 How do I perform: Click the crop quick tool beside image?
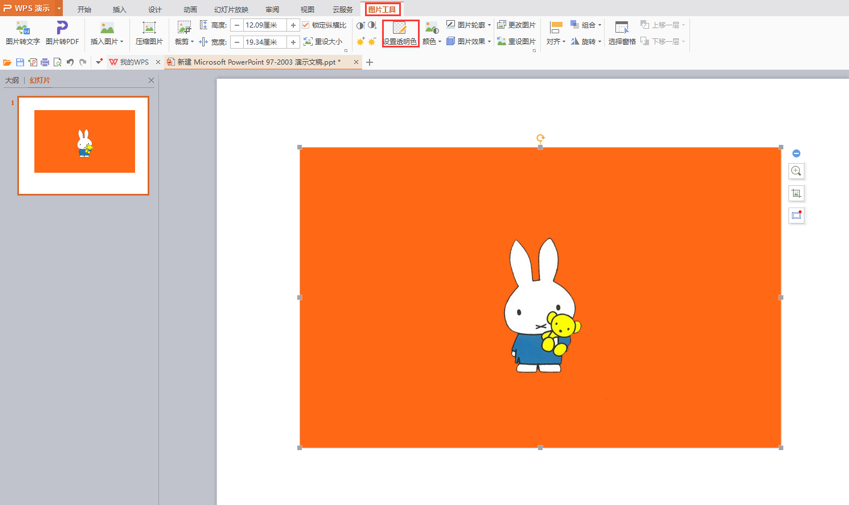click(x=796, y=193)
